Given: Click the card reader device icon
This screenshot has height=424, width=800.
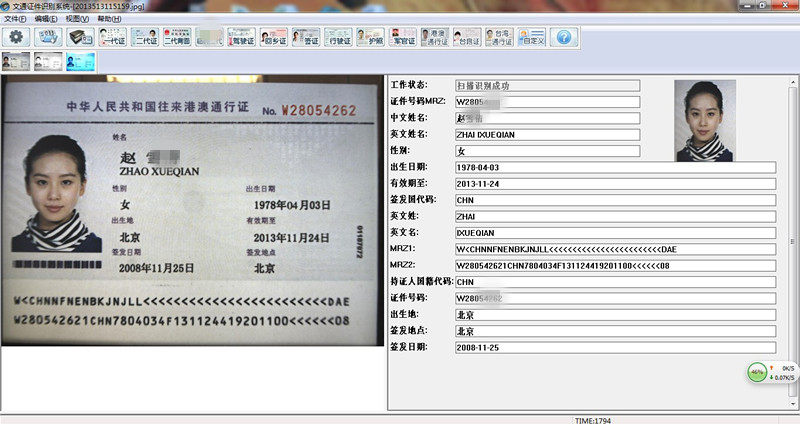Looking at the screenshot, I should point(48,37).
